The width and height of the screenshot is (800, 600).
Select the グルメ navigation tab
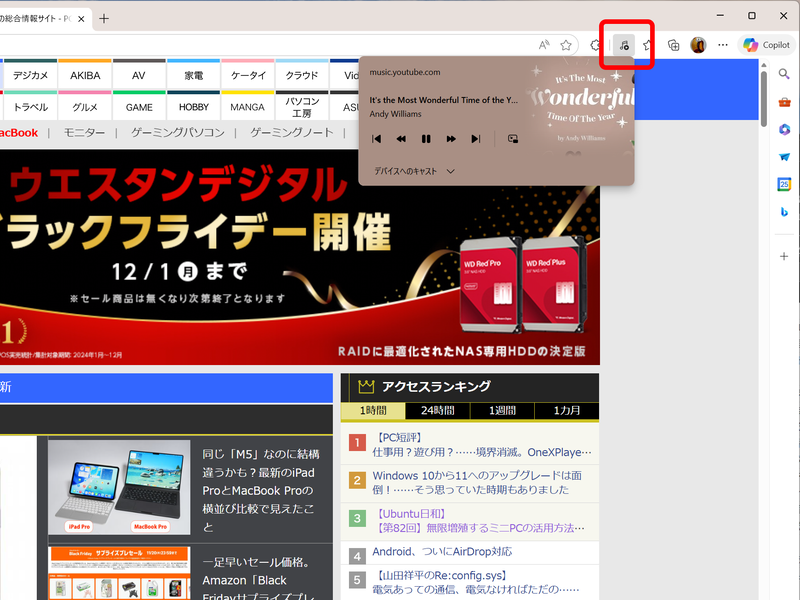[85, 107]
